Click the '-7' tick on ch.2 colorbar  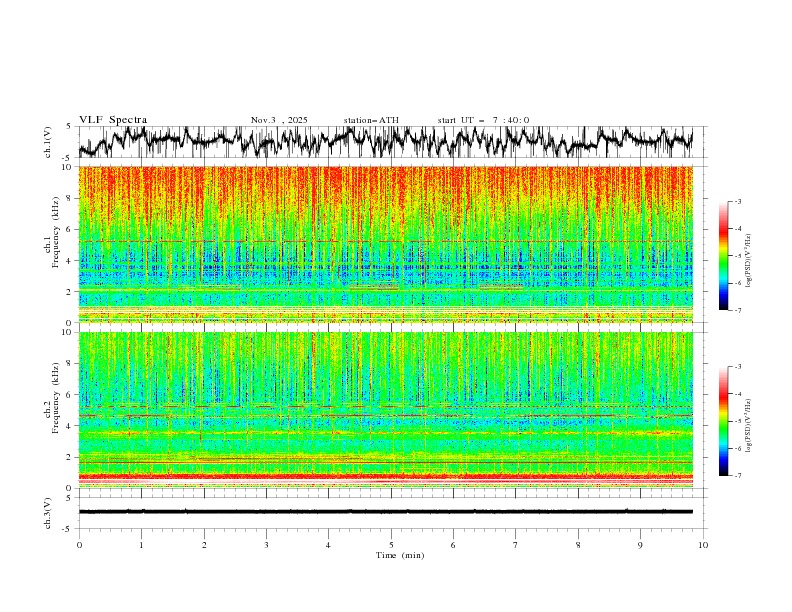pyautogui.click(x=738, y=476)
